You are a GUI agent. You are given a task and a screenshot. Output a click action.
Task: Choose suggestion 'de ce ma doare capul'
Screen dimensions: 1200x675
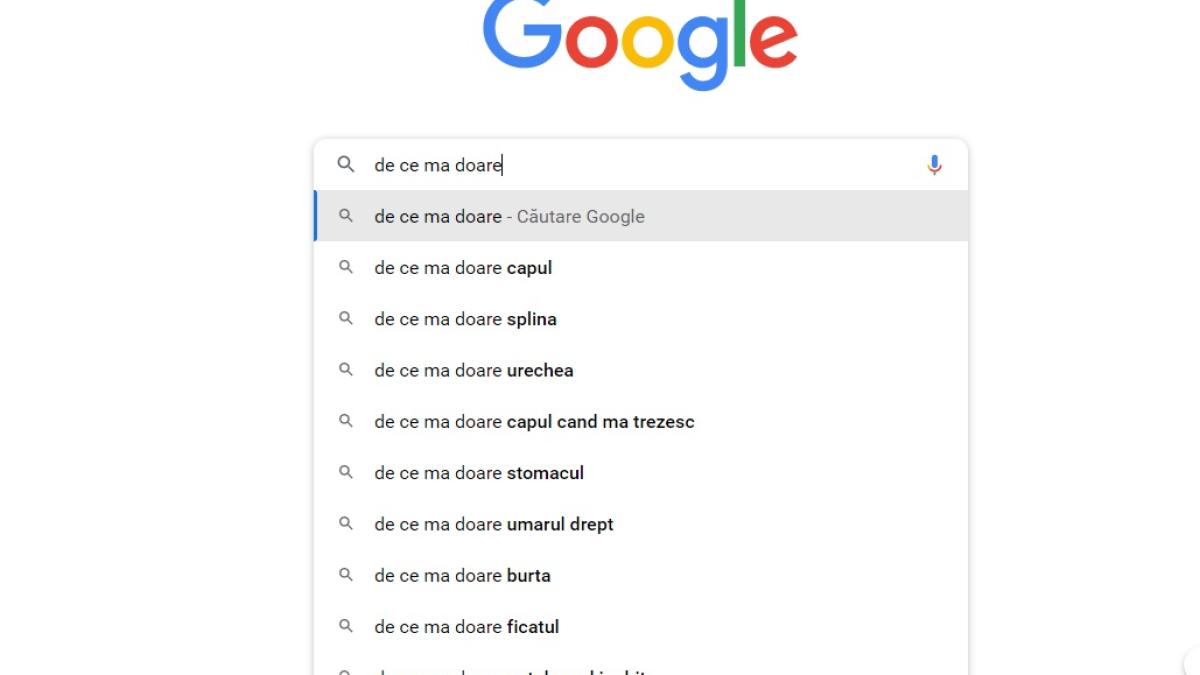pyautogui.click(x=463, y=268)
